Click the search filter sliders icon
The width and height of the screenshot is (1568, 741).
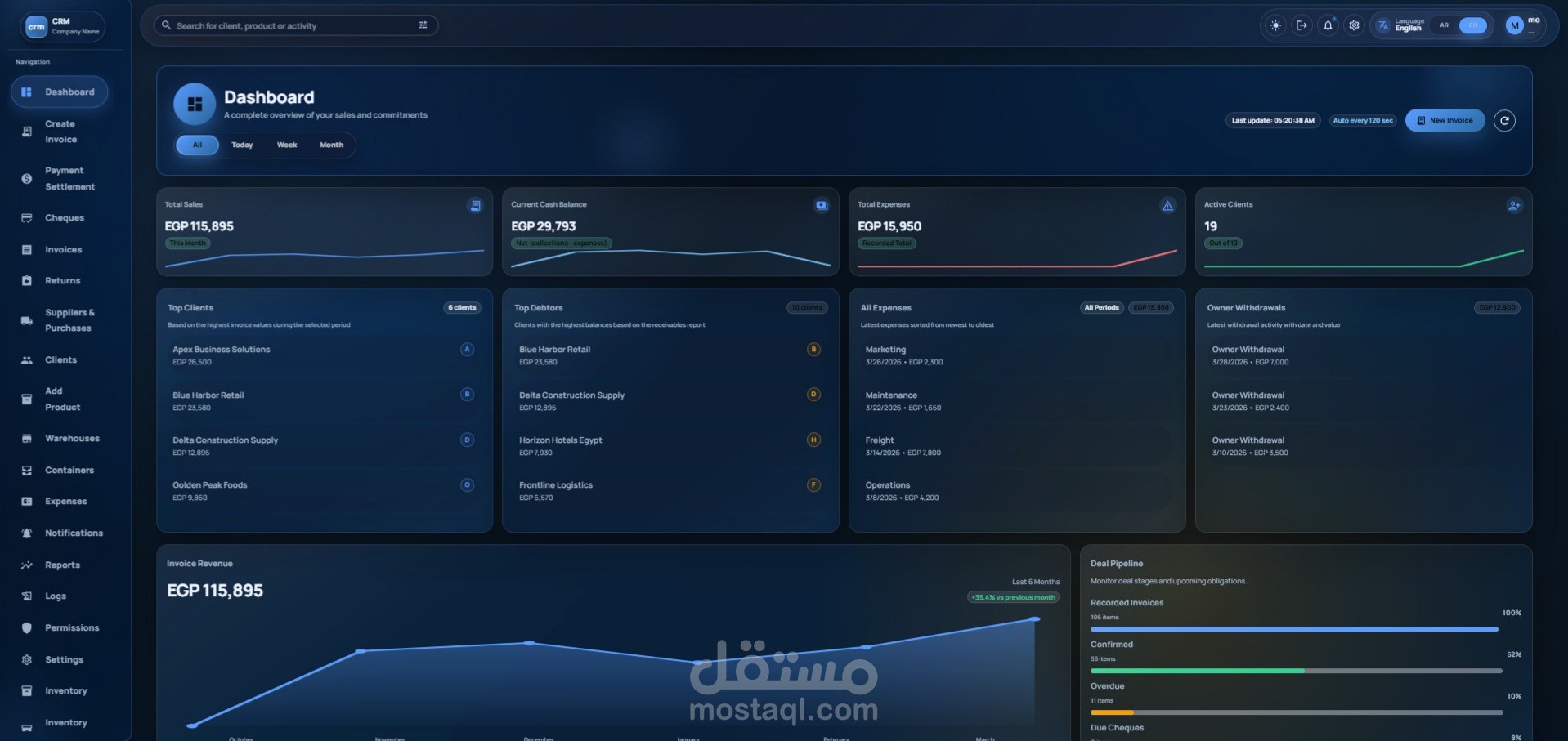pyautogui.click(x=423, y=25)
